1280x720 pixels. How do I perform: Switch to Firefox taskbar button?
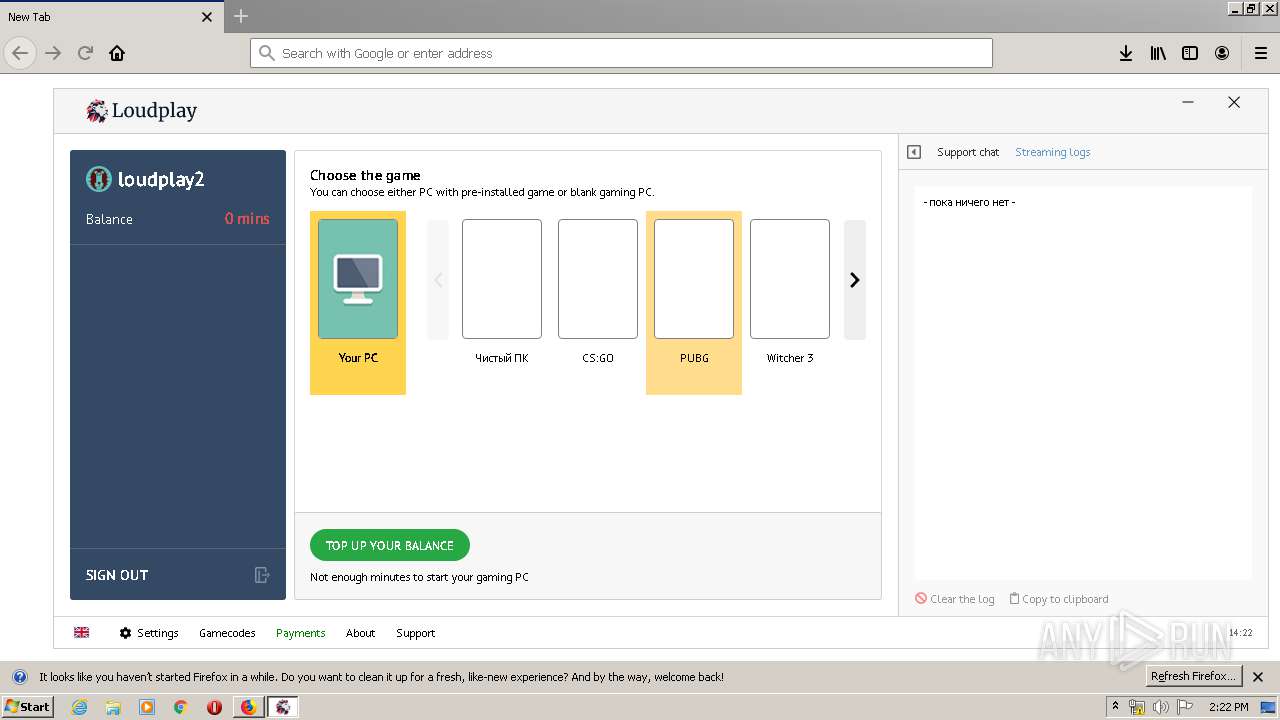pyautogui.click(x=248, y=707)
